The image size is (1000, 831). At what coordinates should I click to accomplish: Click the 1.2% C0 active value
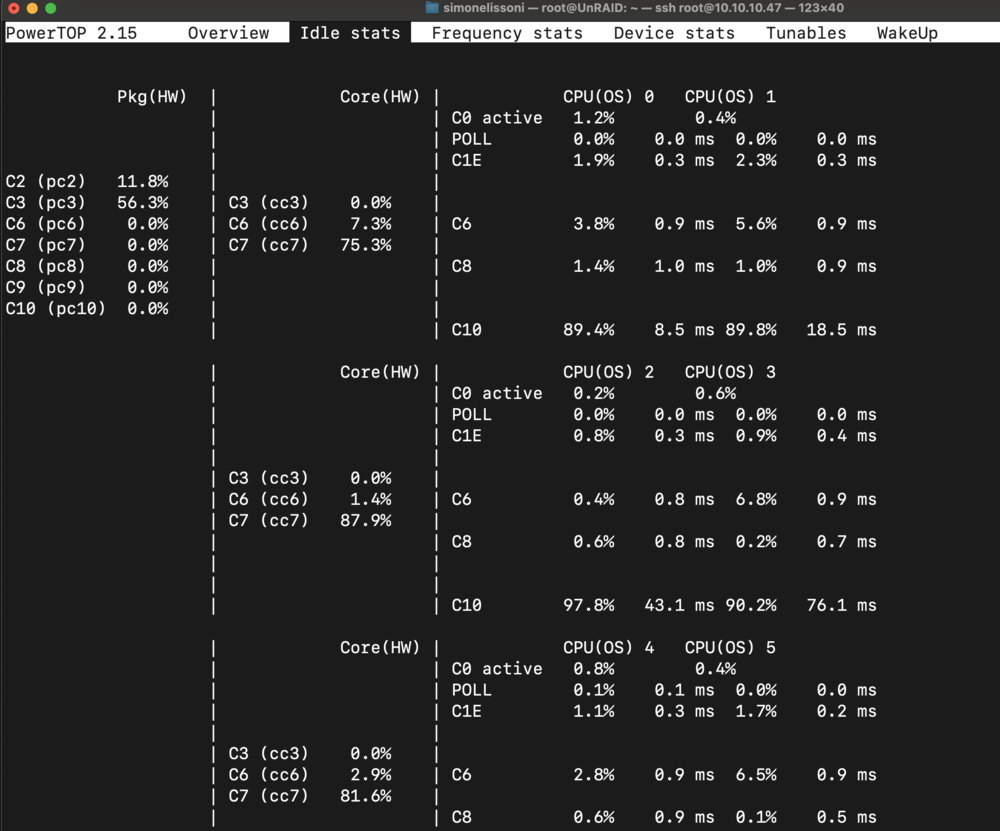pos(594,117)
